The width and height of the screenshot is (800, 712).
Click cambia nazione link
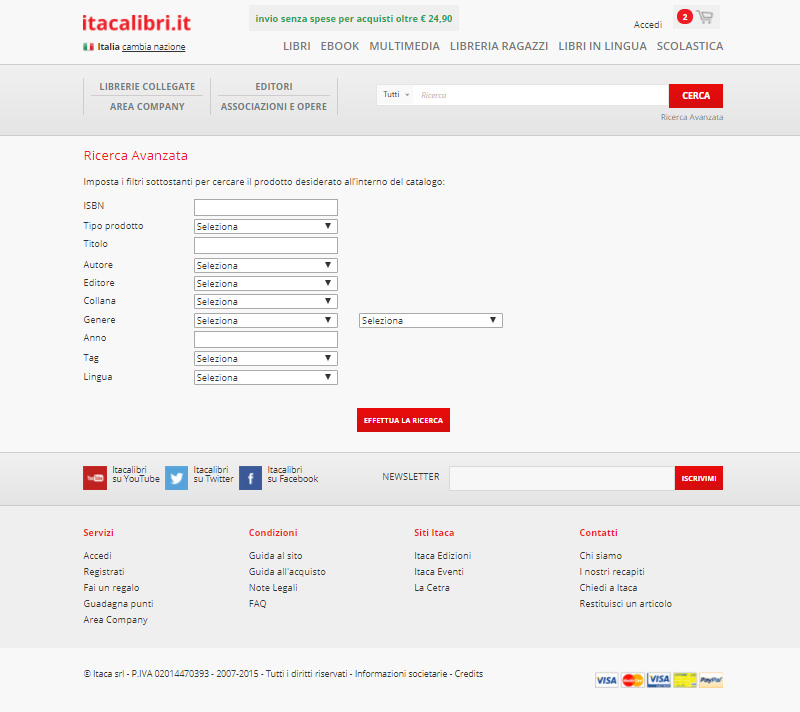coord(154,47)
